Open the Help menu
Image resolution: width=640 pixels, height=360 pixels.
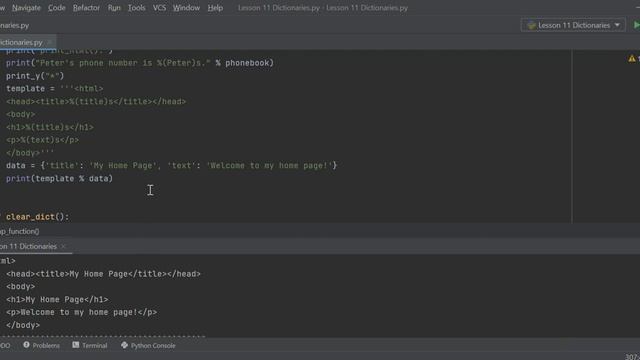click(215, 8)
